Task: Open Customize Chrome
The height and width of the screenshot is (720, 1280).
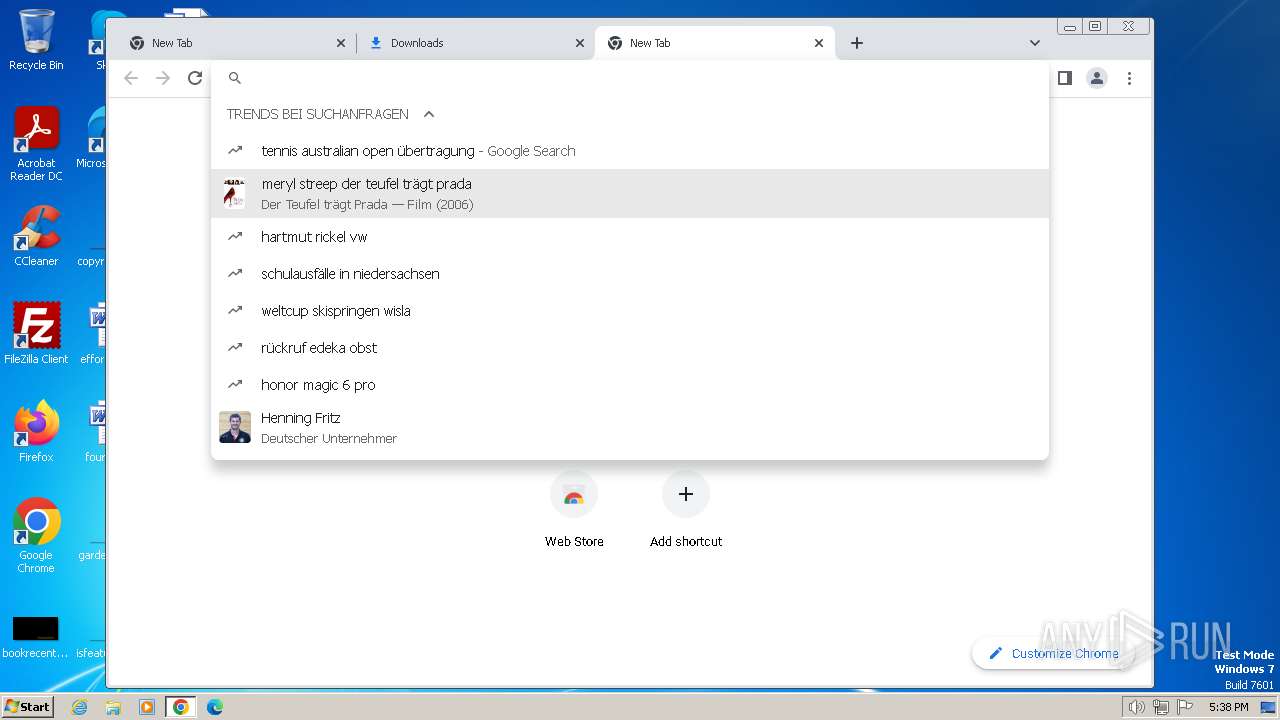Action: click(x=1053, y=653)
